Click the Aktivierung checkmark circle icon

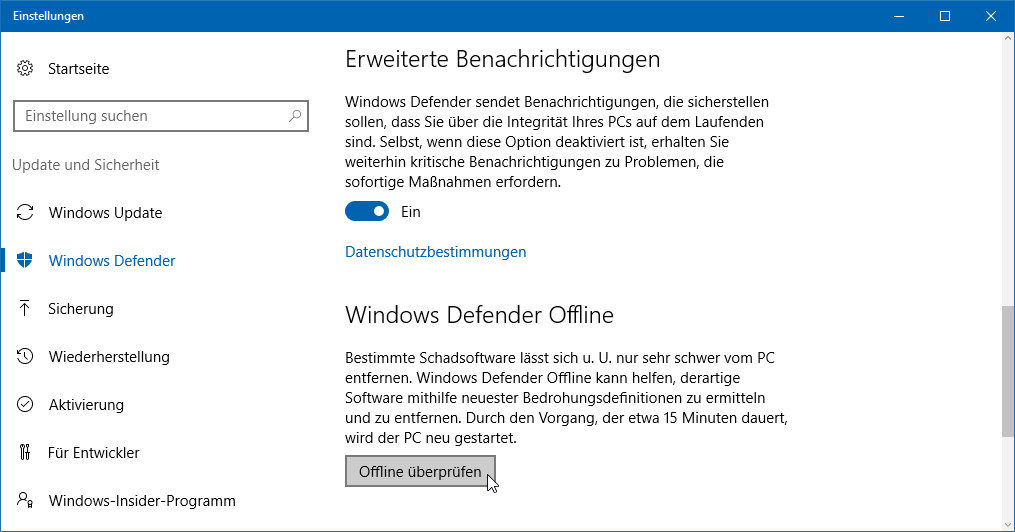[x=25, y=405]
